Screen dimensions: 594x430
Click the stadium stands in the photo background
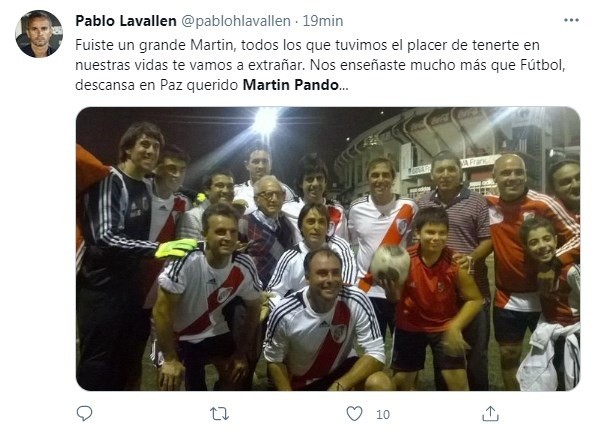pyautogui.click(x=447, y=148)
